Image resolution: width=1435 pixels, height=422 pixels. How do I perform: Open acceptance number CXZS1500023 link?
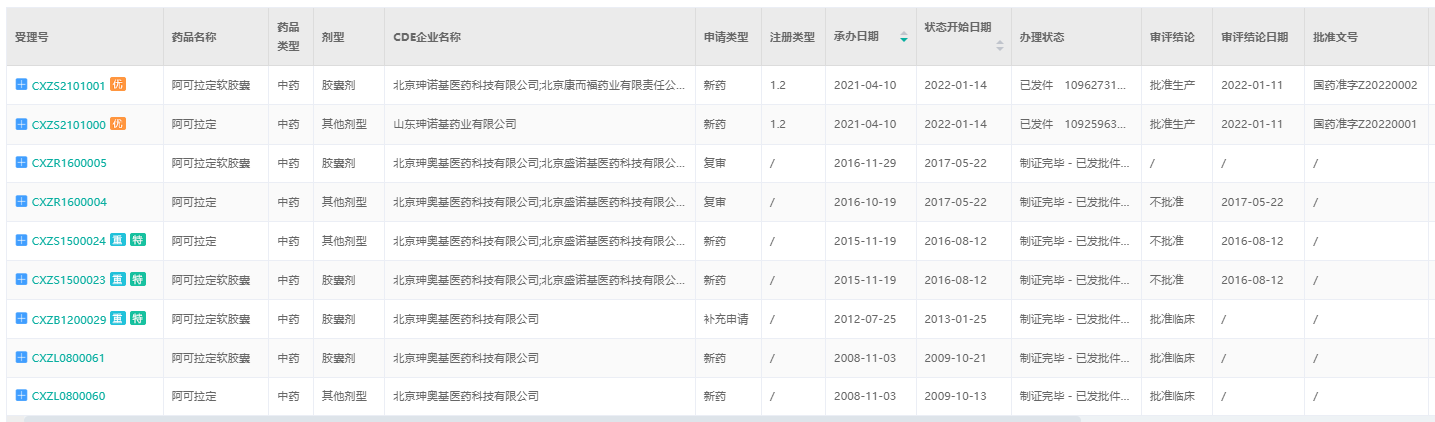68,281
